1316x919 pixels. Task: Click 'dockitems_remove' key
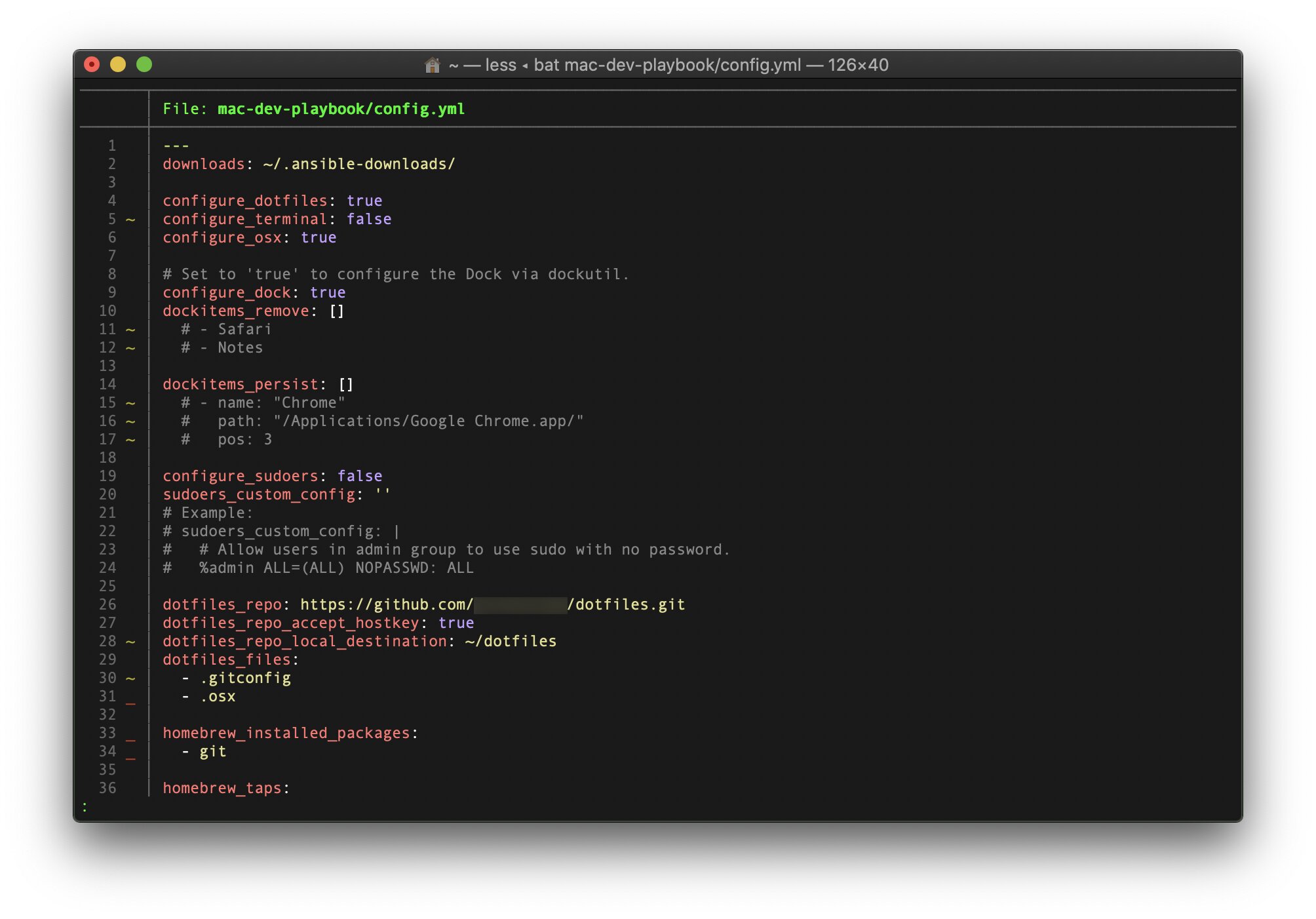tap(236, 311)
